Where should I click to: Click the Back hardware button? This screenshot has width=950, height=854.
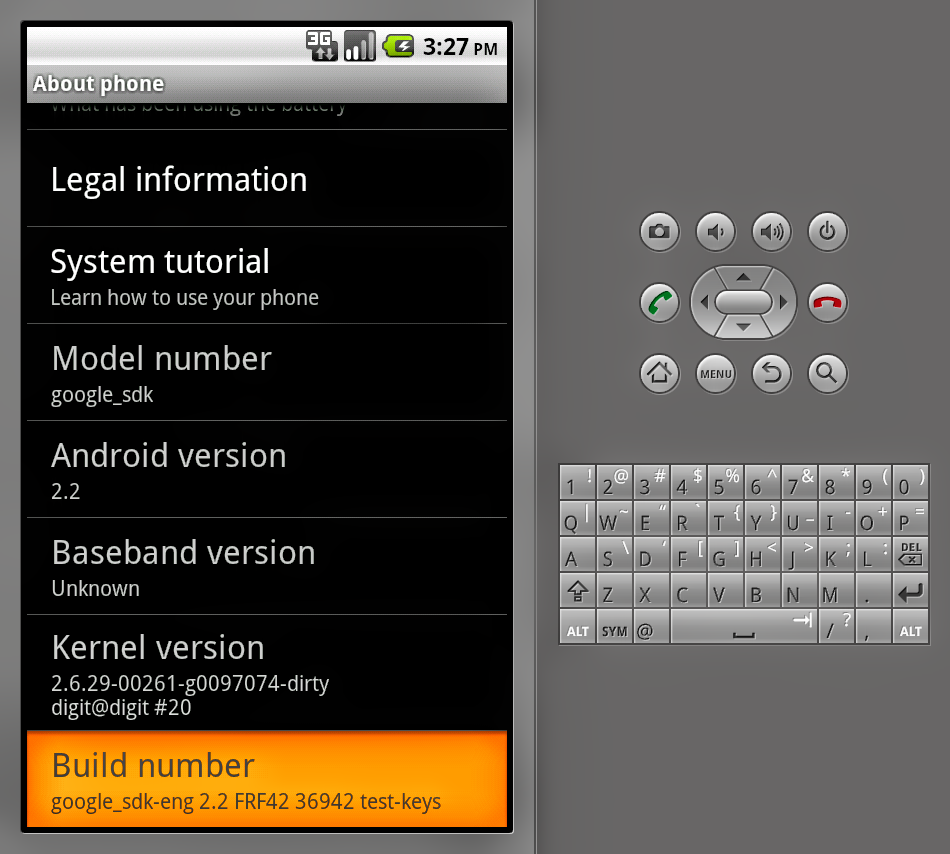point(771,373)
